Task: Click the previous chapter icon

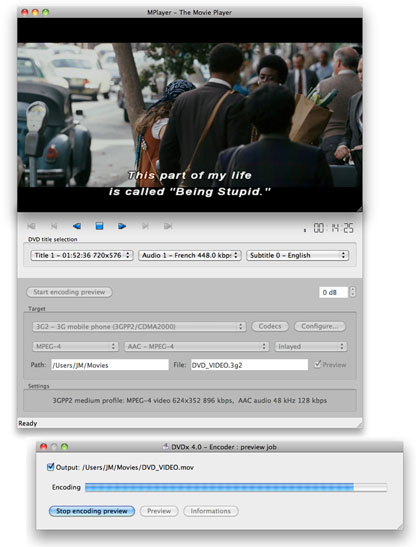Action: tap(54, 226)
